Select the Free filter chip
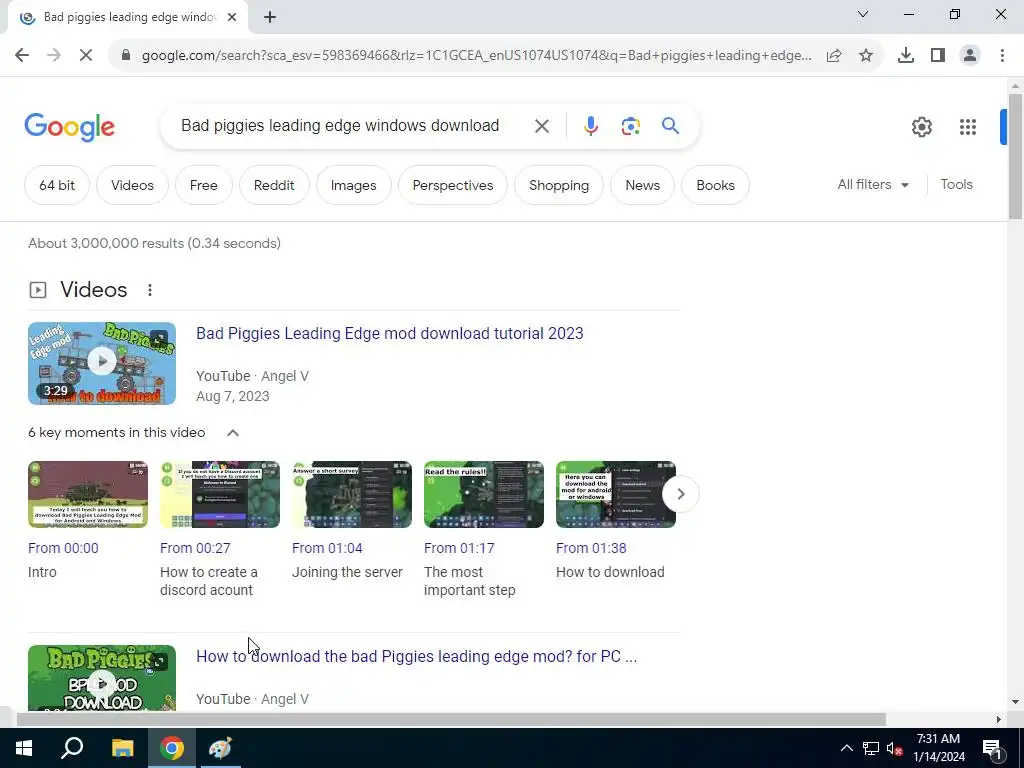Image resolution: width=1024 pixels, height=768 pixels. point(204,185)
